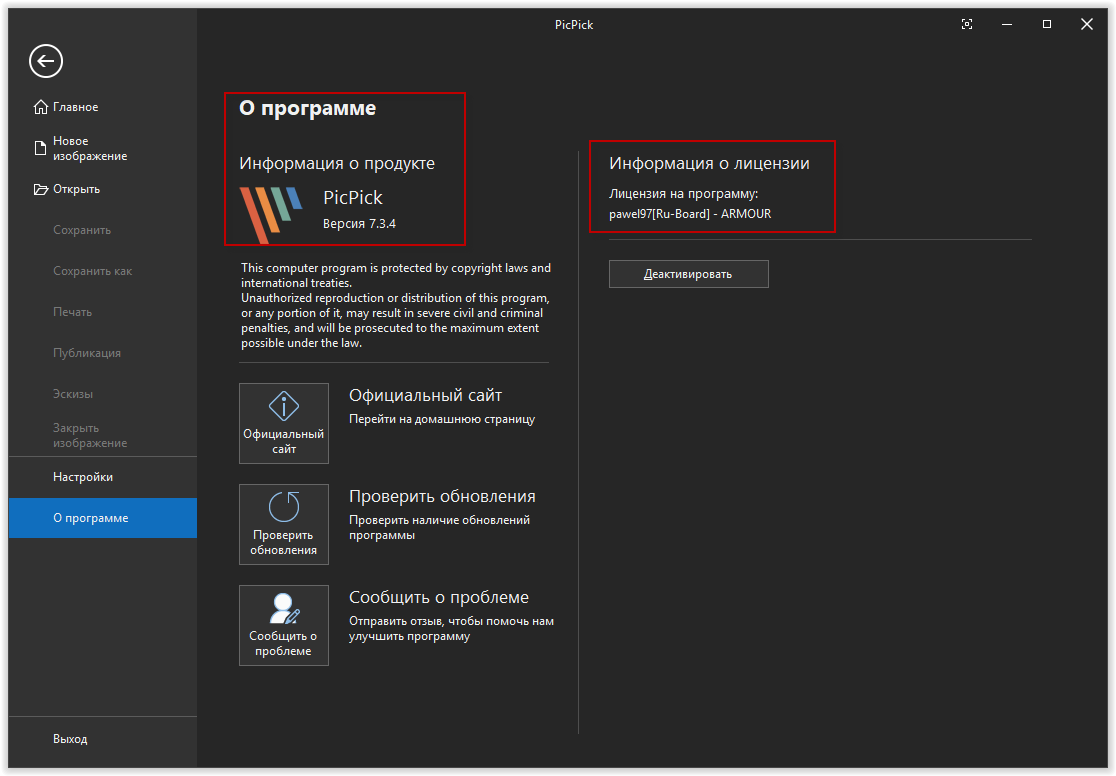Click Сохранить in the sidebar
Screen dimensions: 1116x776
(x=102, y=230)
